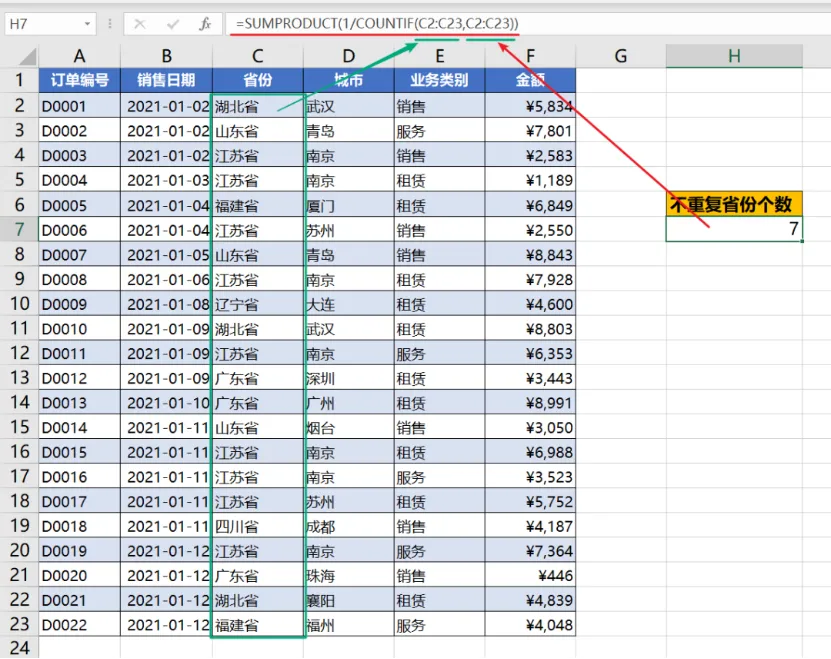831x659 pixels.
Task: Click the Insert Function fx icon
Action: tap(205, 24)
